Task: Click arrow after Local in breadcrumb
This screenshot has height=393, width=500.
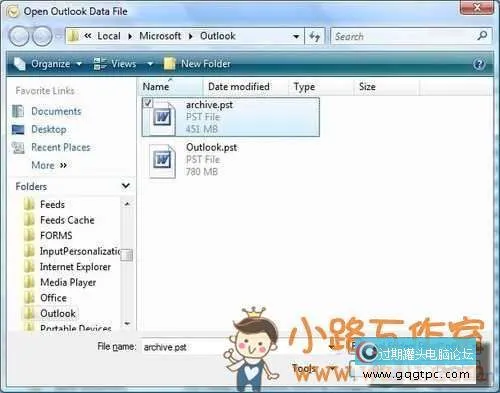Action: [x=130, y=36]
